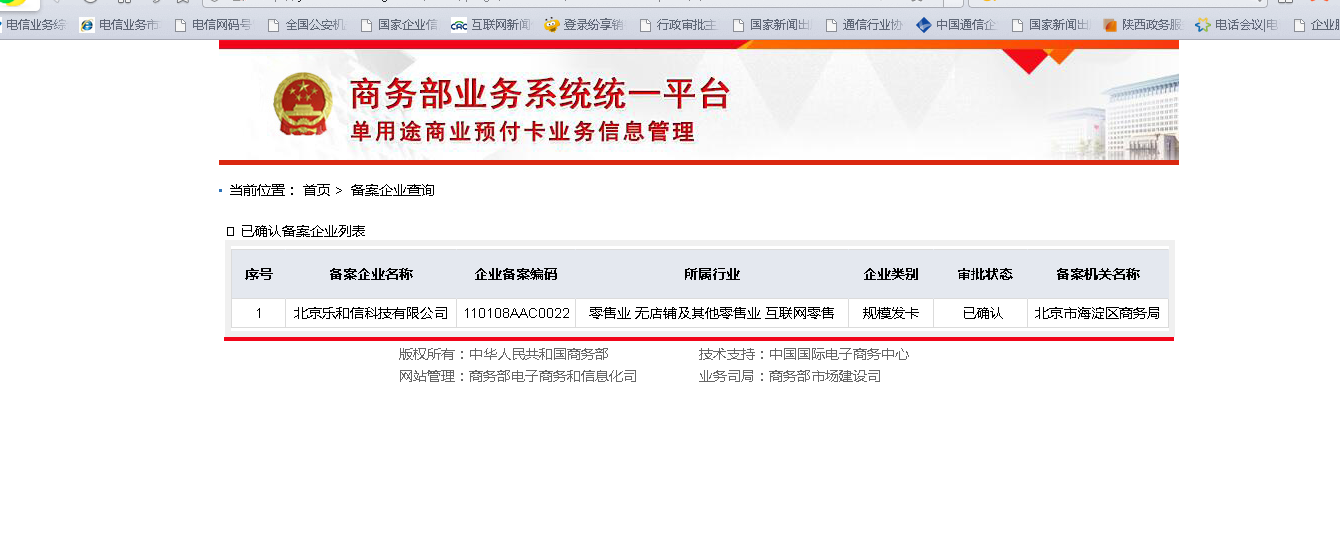Select row number 1 cell

pos(259,313)
